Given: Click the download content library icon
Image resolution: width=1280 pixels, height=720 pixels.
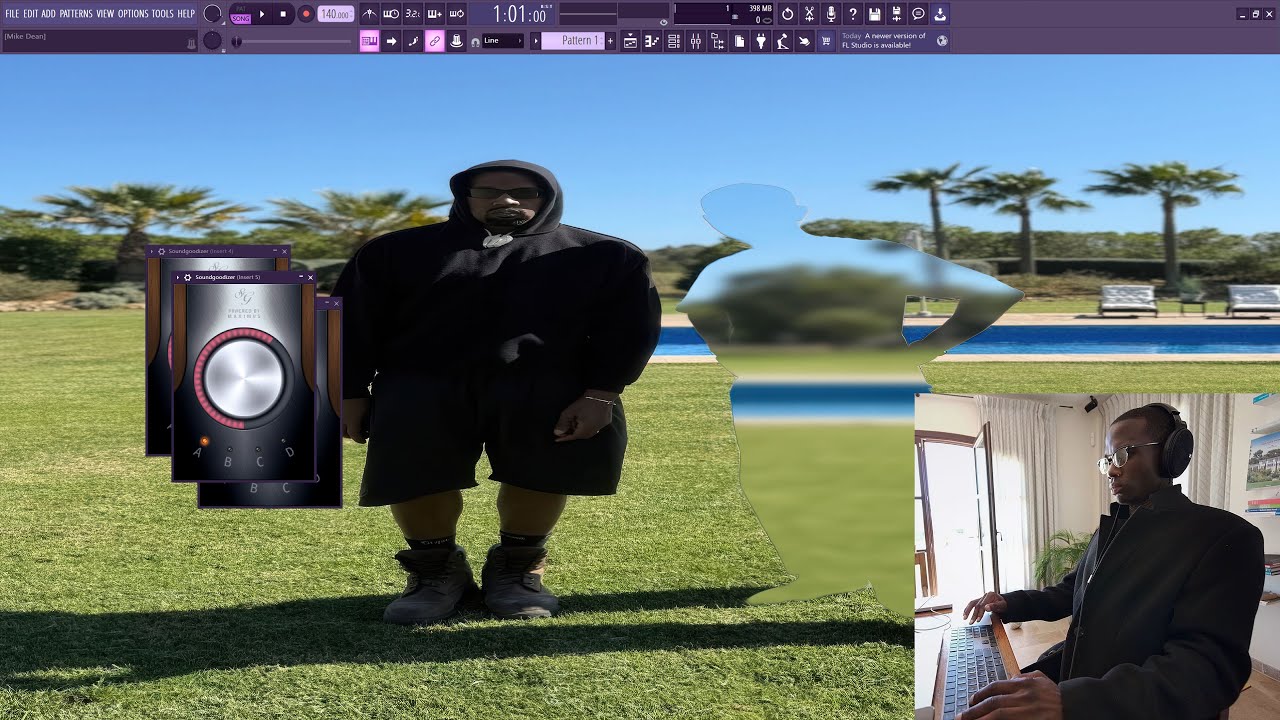Looking at the screenshot, I should pos(940,14).
